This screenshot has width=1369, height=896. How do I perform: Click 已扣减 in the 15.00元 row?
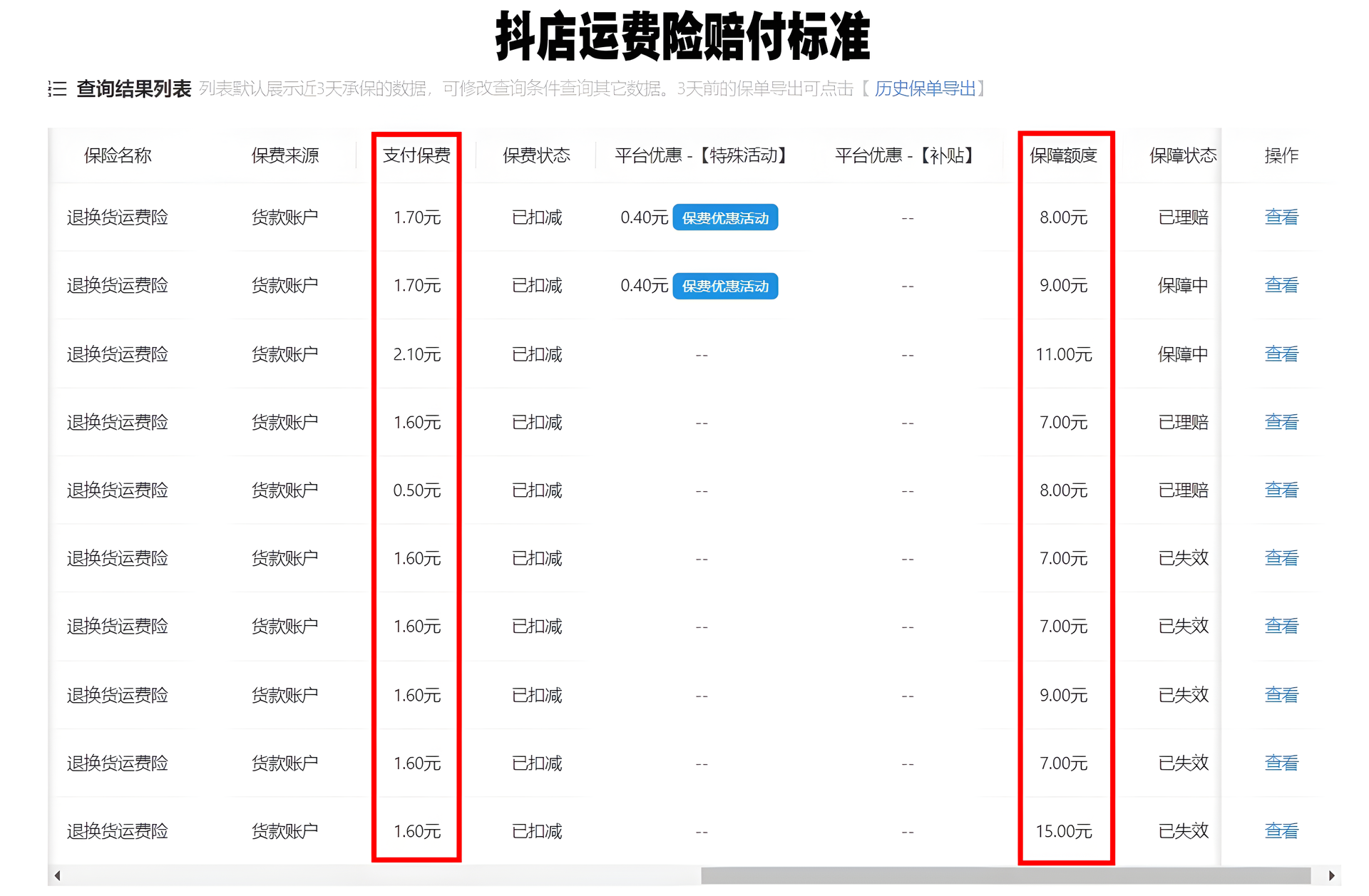pyautogui.click(x=537, y=831)
